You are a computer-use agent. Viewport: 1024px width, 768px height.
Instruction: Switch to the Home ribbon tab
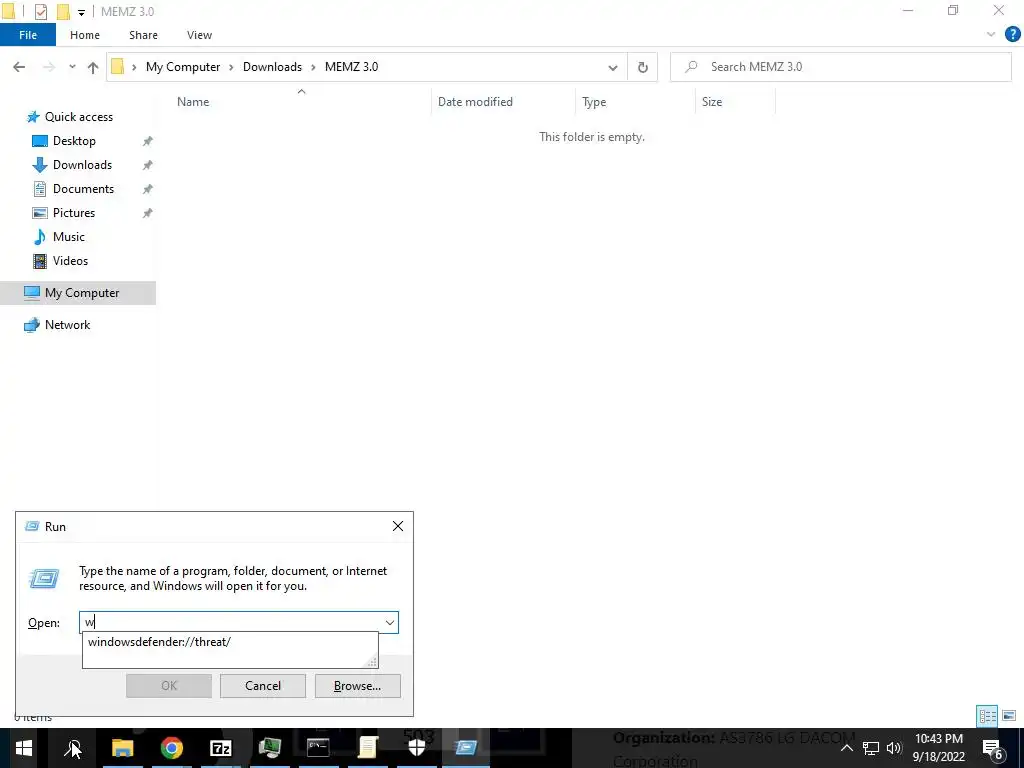85,35
